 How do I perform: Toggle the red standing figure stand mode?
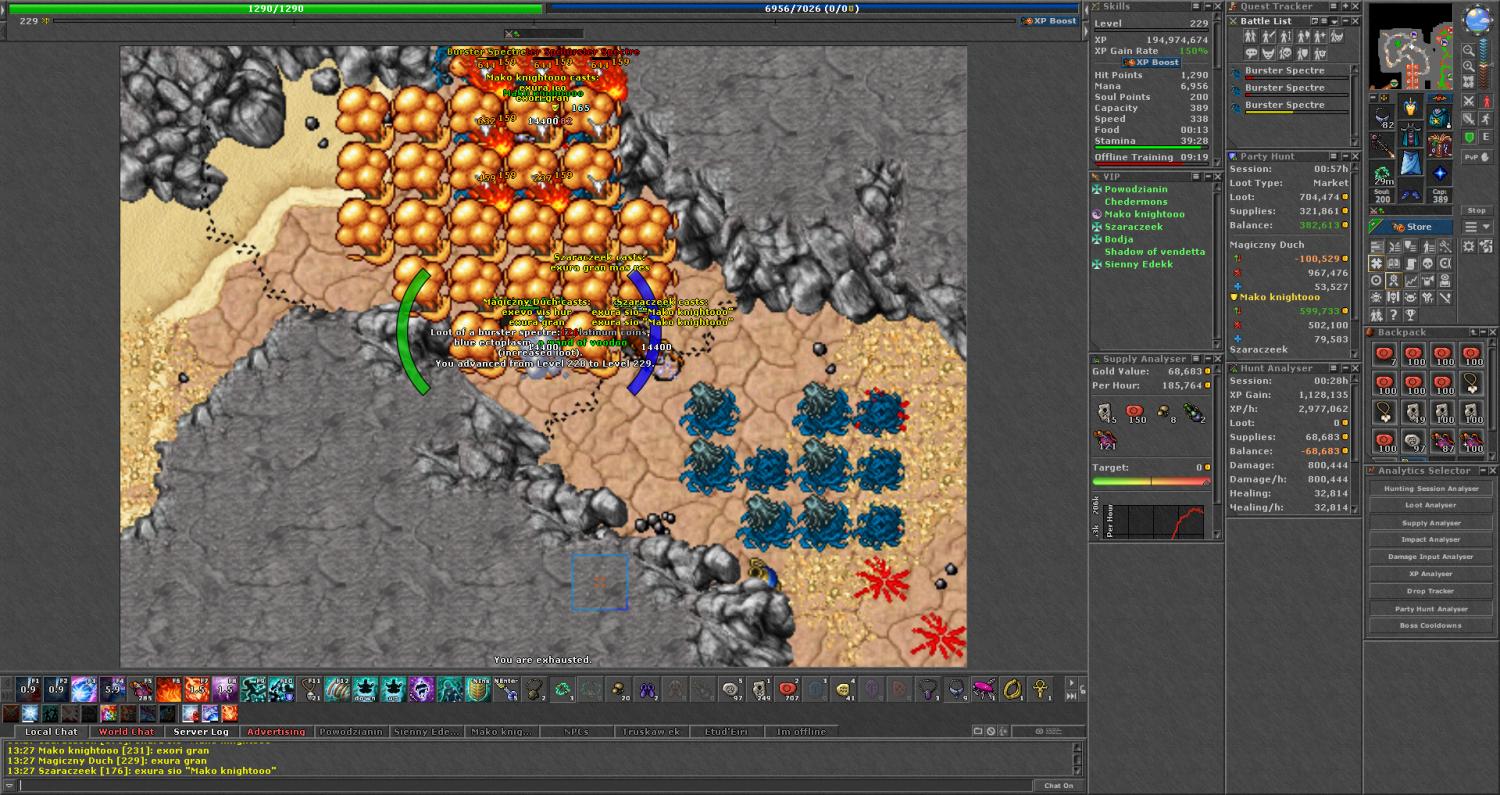(1486, 101)
